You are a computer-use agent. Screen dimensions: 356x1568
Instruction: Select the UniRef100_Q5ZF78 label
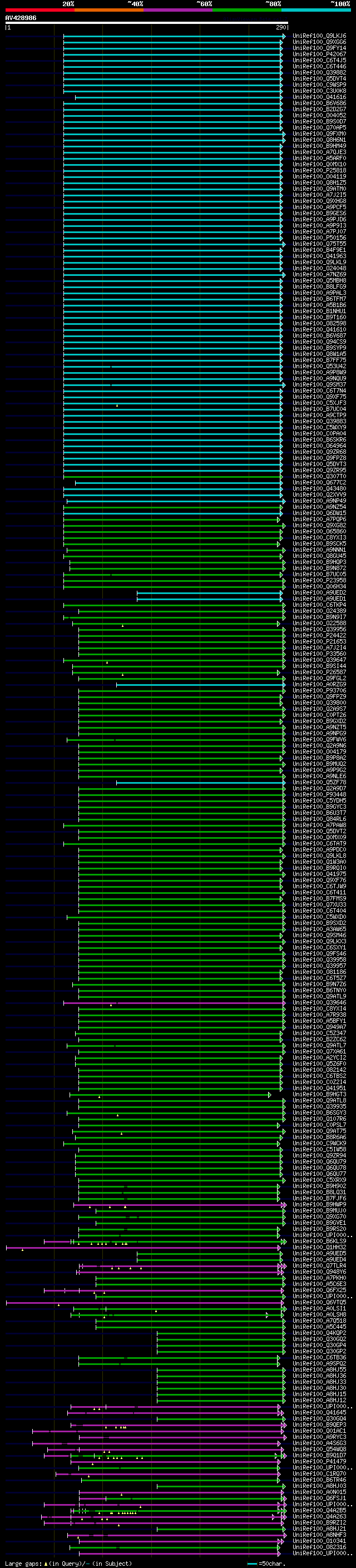click(319, 782)
